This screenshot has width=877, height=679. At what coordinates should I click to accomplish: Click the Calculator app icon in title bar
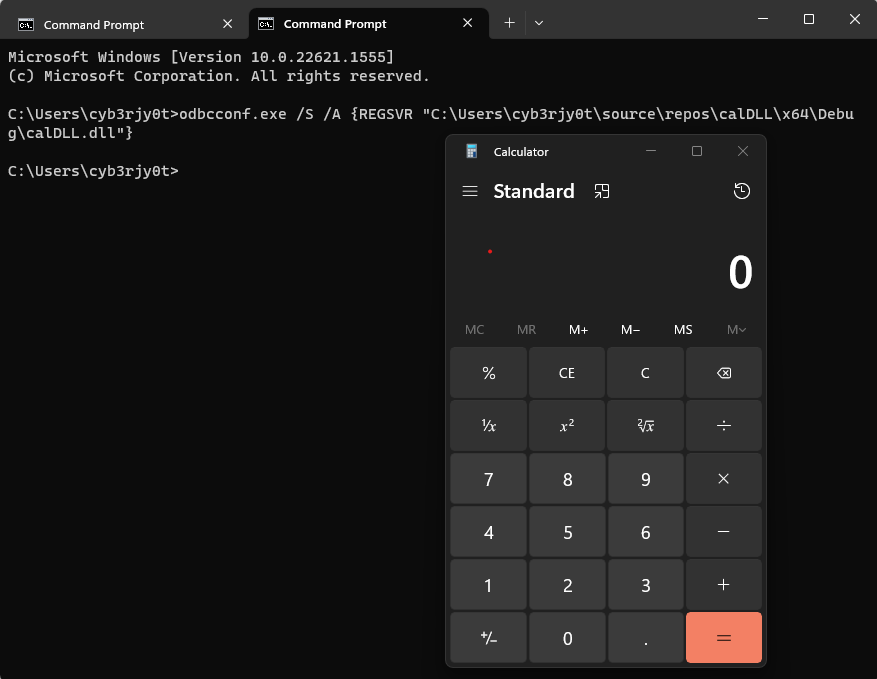471,151
